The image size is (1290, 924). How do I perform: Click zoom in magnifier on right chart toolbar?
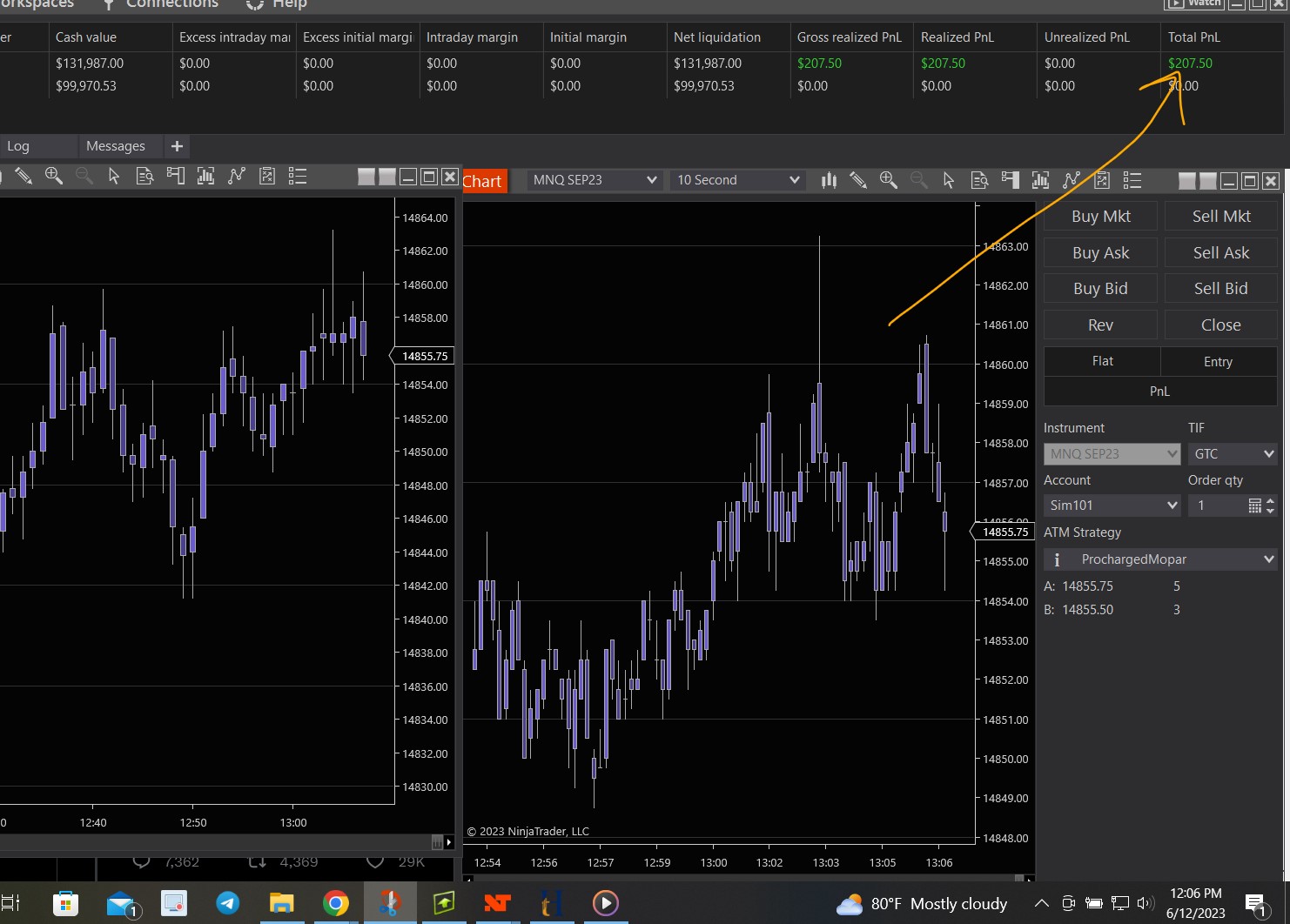[888, 180]
